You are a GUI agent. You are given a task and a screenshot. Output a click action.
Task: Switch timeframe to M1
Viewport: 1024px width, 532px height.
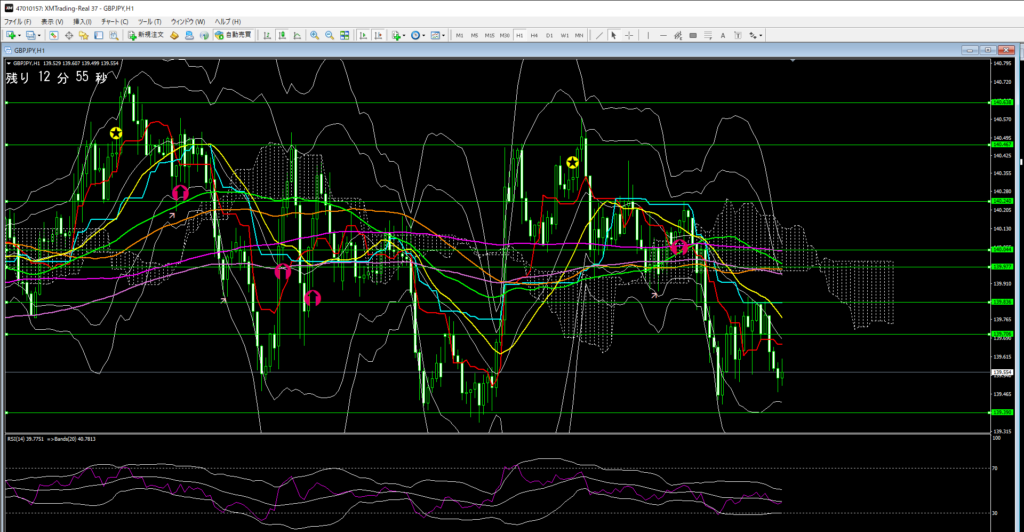[459, 35]
